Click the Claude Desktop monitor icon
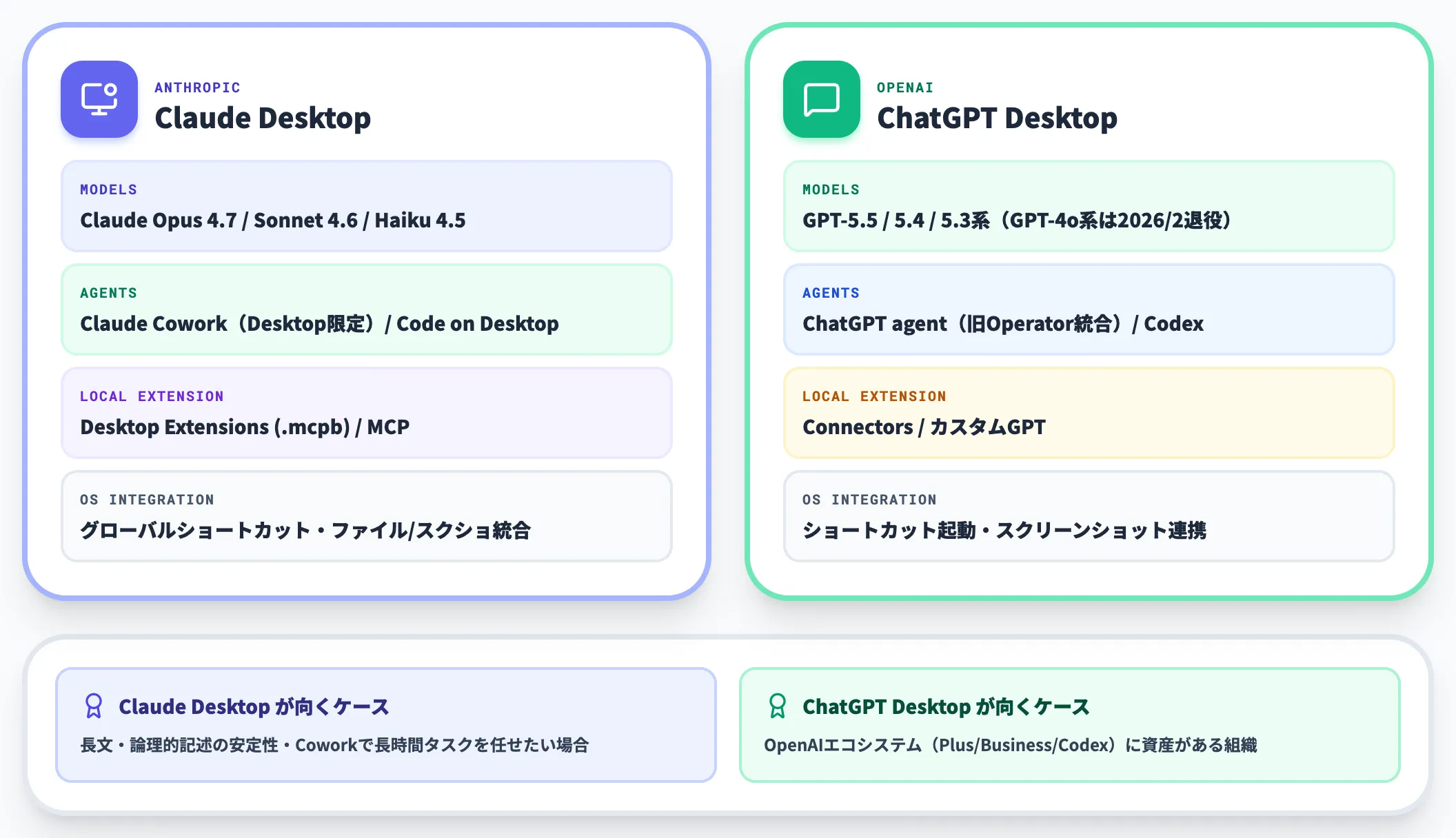This screenshot has width=1456, height=838. pyautogui.click(x=99, y=99)
